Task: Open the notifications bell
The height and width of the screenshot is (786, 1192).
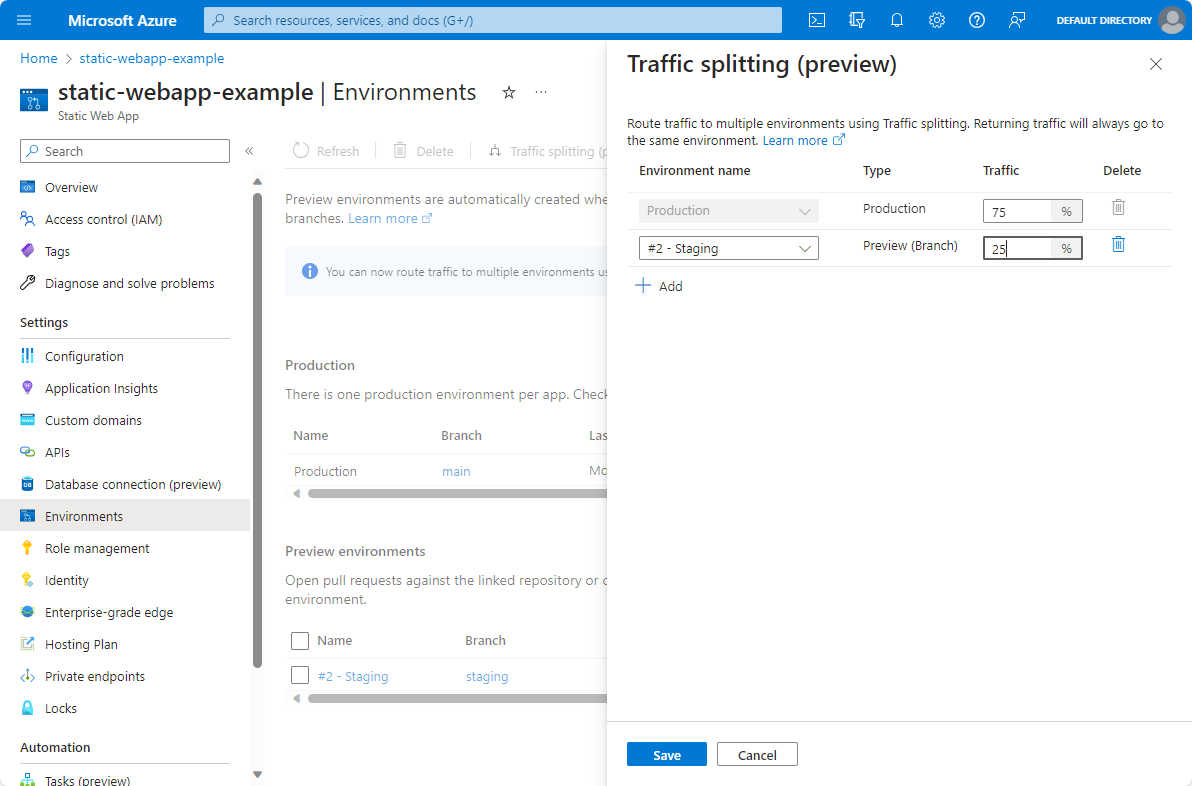Action: click(896, 21)
